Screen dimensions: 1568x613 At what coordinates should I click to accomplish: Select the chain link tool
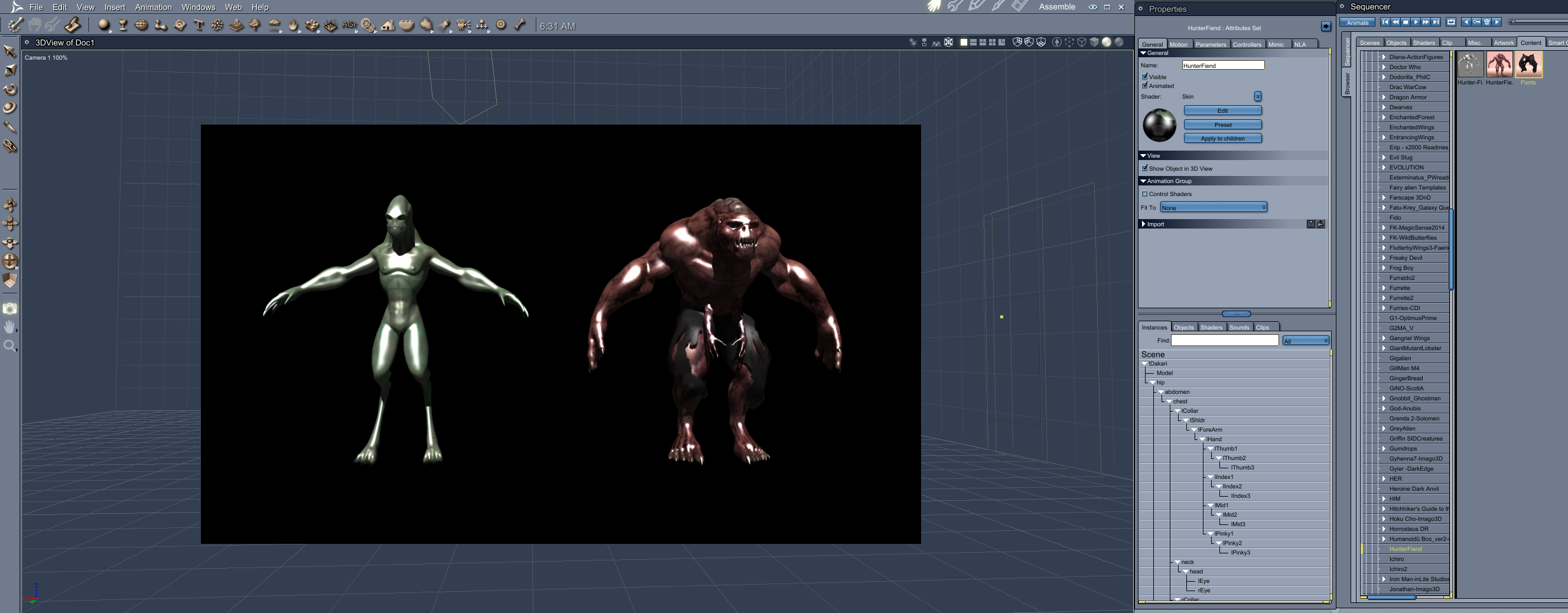(x=9, y=146)
